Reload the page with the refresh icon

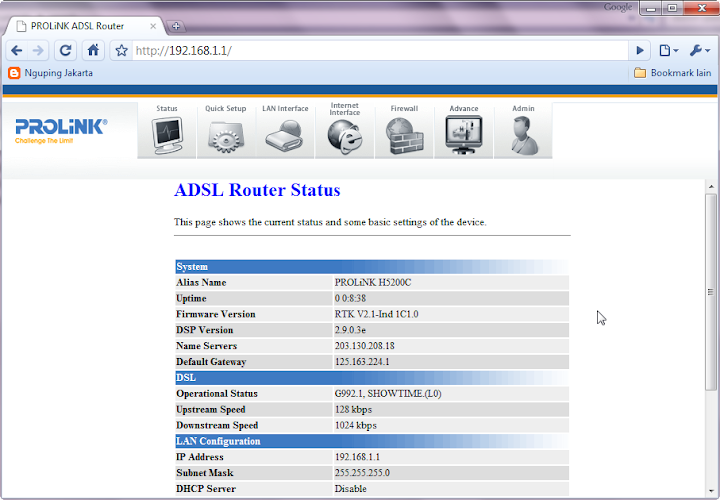65,51
